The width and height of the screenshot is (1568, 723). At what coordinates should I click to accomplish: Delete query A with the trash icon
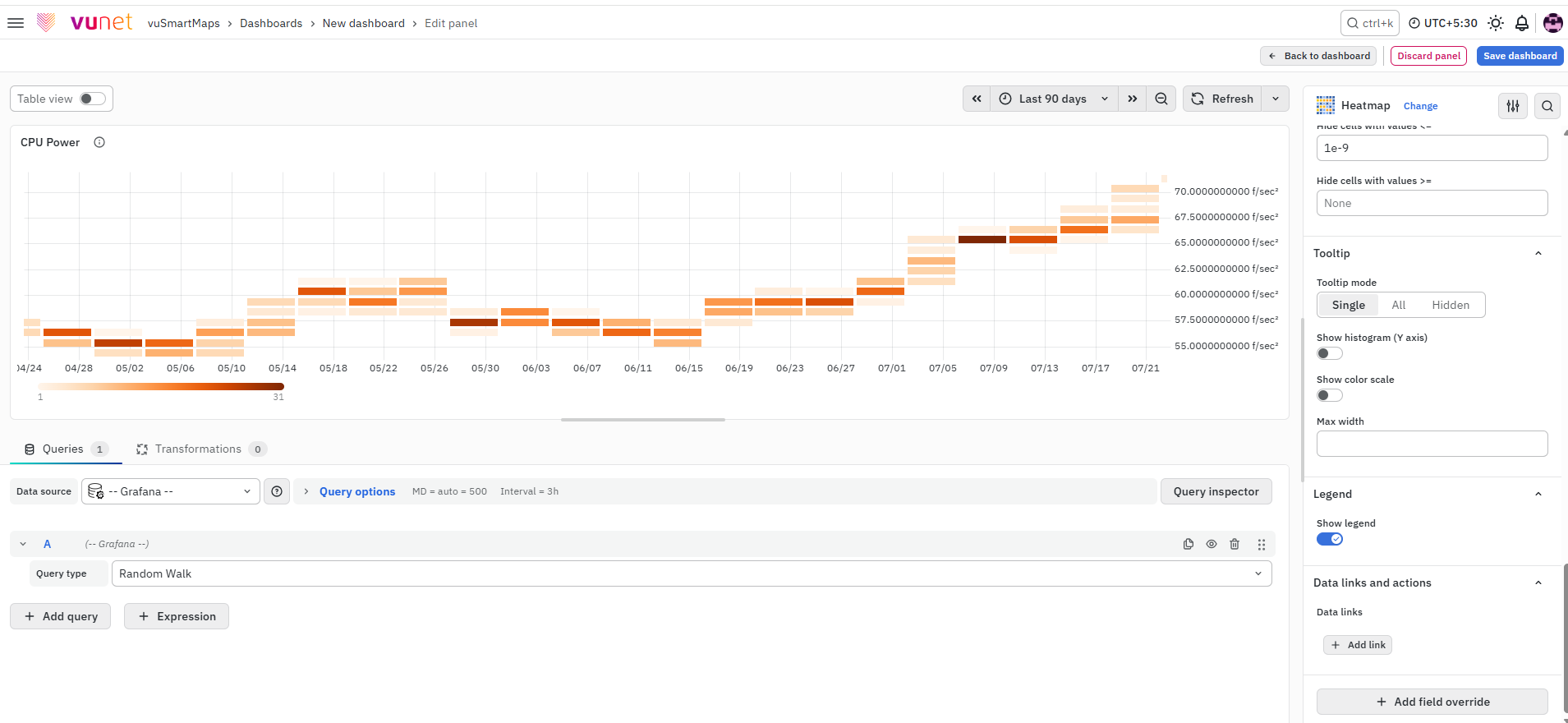point(1235,544)
